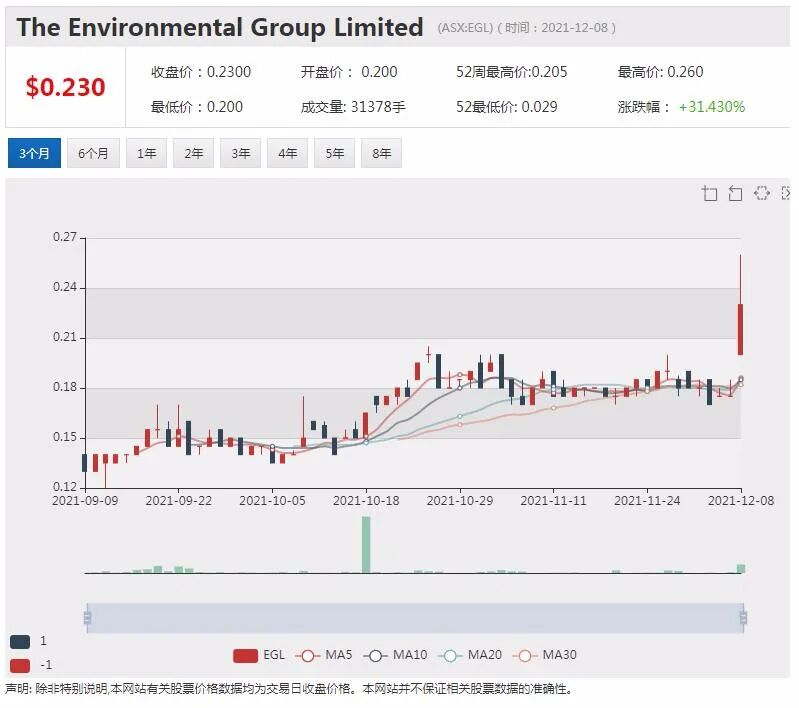Click the zoom reset back icon
This screenshot has width=799, height=708.
pos(735,194)
